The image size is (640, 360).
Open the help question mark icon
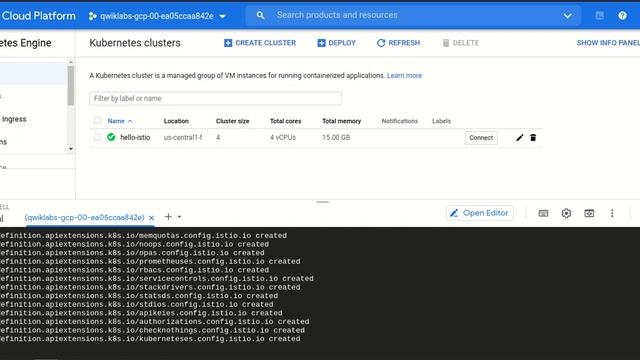[x=622, y=16]
